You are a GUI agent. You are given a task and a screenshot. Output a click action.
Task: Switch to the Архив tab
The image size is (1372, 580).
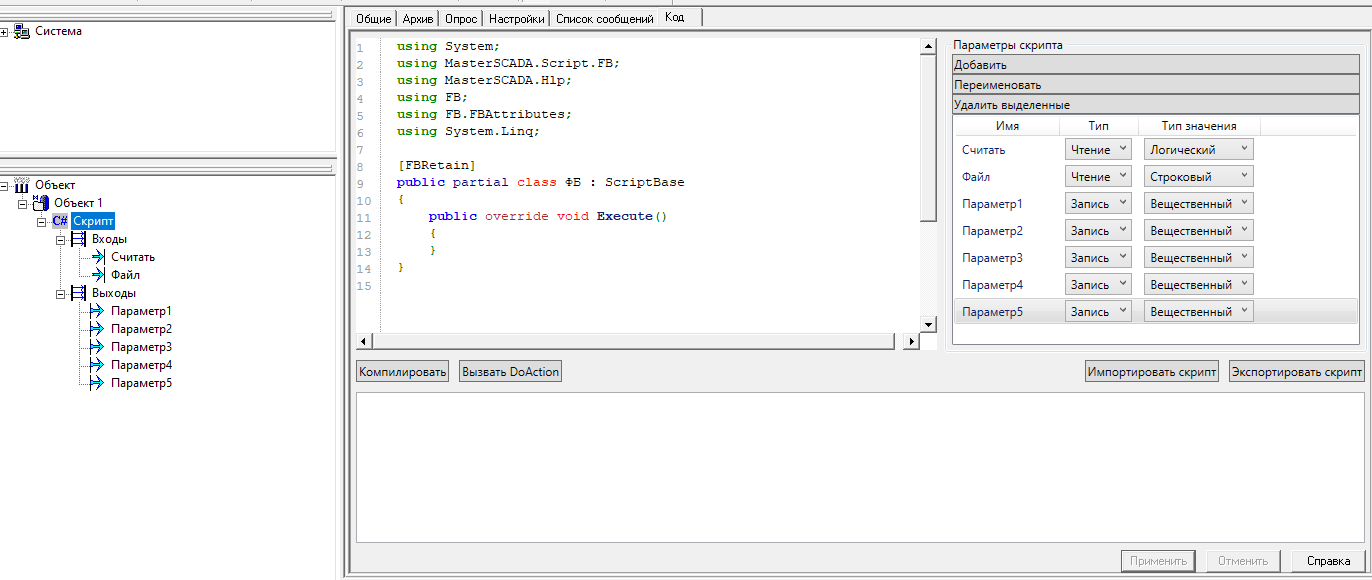[418, 19]
